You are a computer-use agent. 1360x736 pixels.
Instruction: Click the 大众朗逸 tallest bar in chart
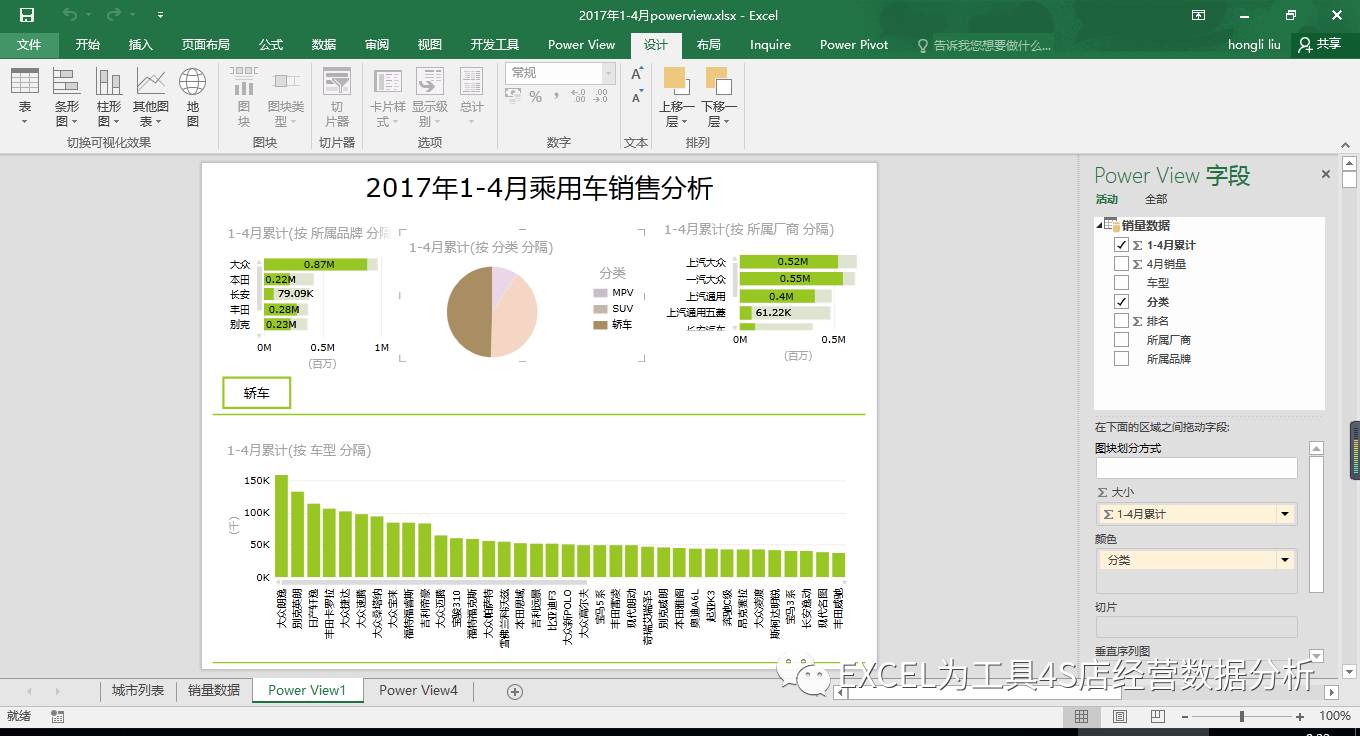[x=281, y=526]
